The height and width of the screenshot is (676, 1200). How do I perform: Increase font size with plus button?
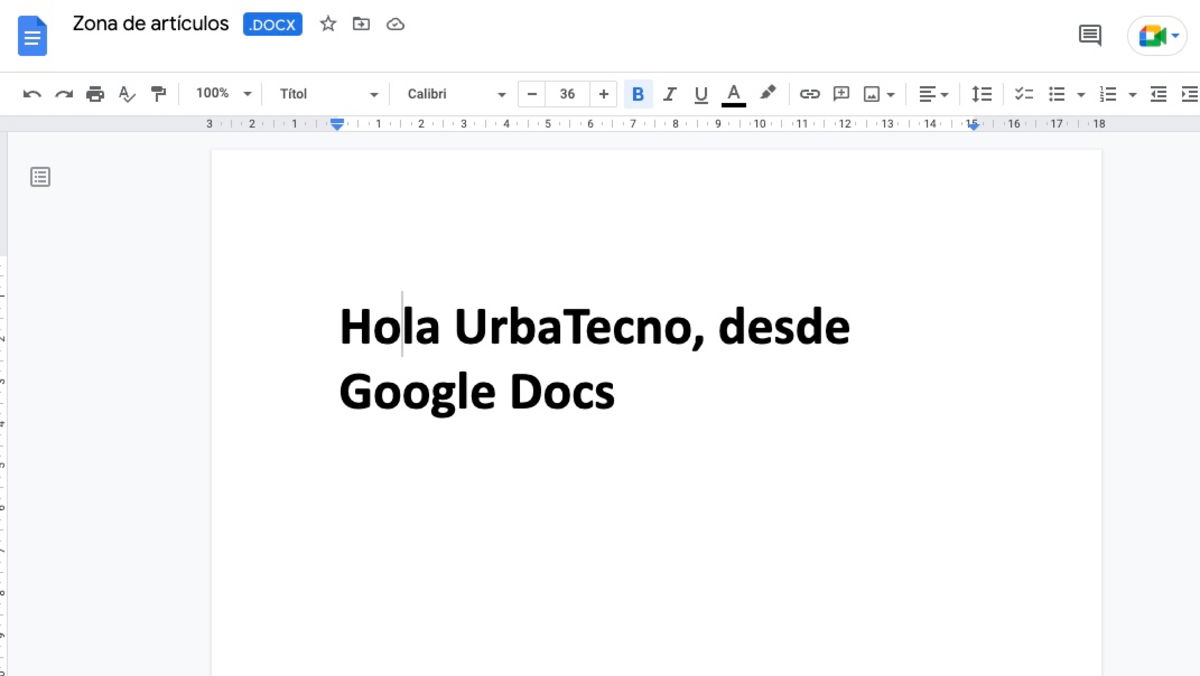pyautogui.click(x=603, y=94)
